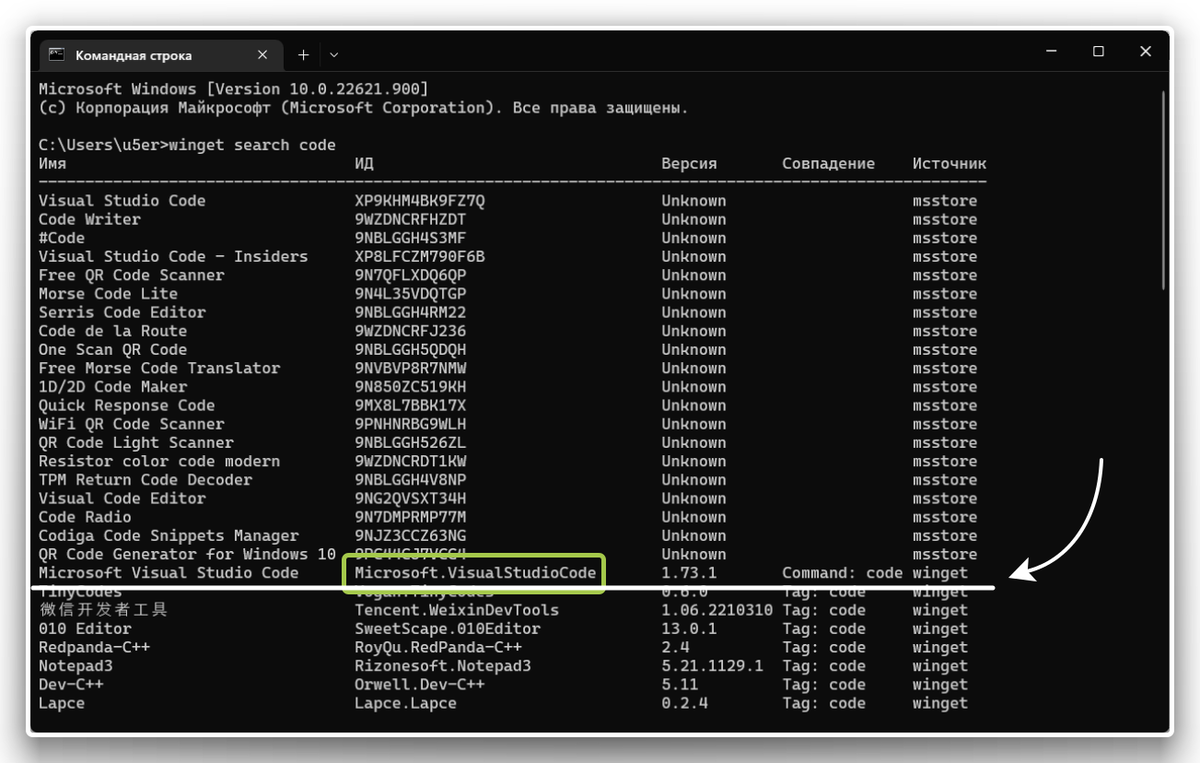Open a new terminal tab with plus

(303, 55)
